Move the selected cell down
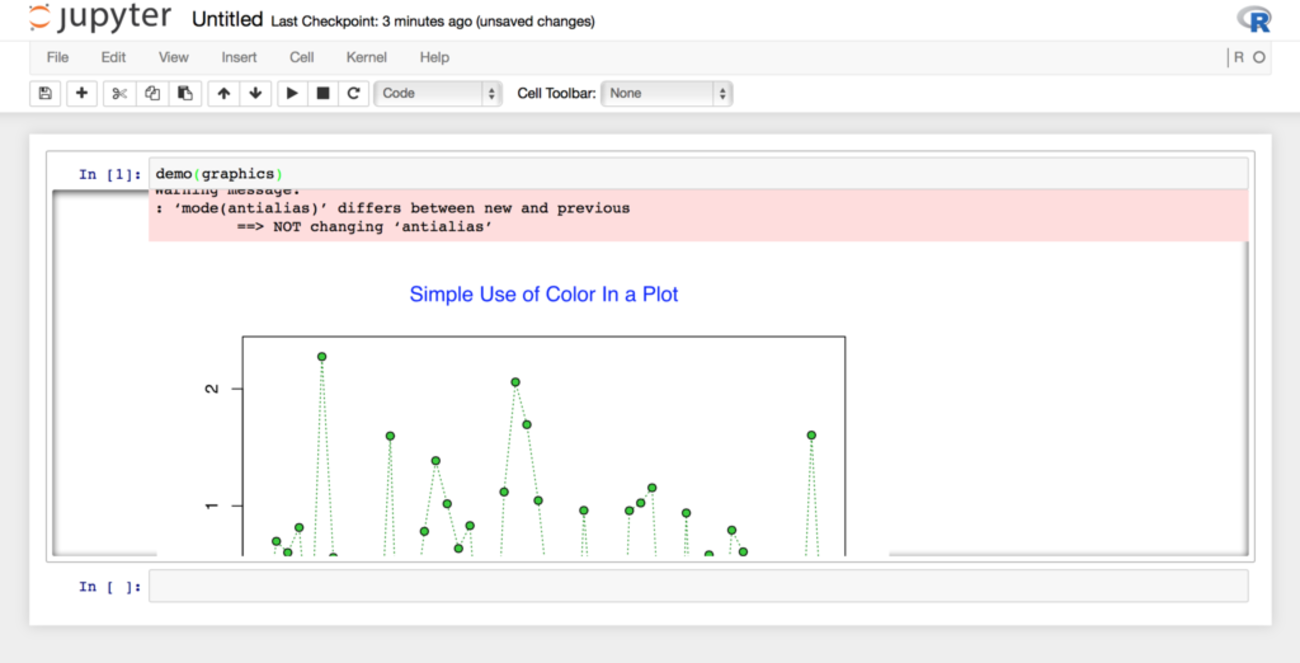 click(255, 93)
